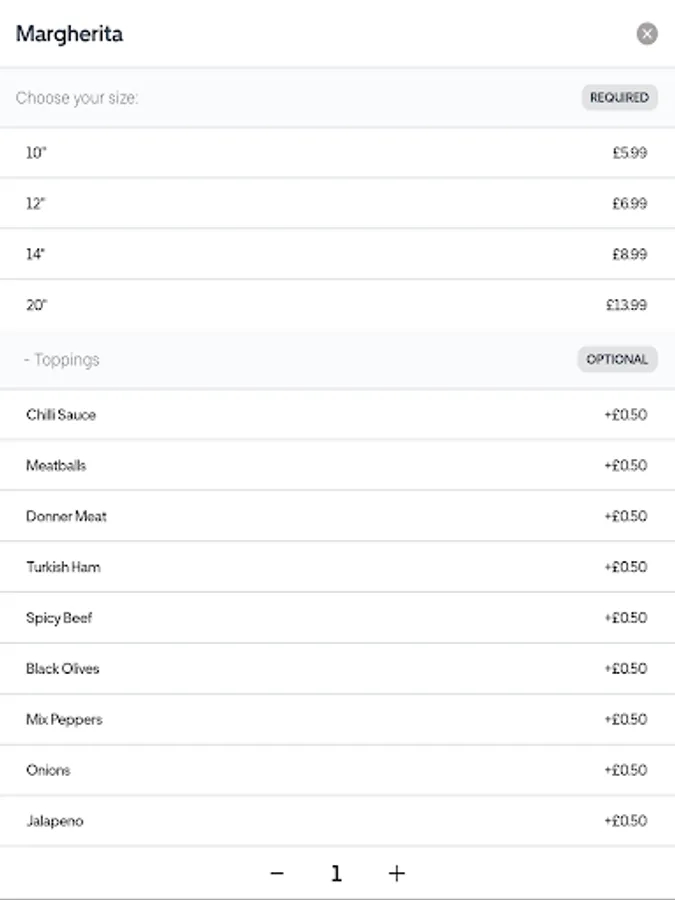Viewport: 675px width, 900px height.
Task: Click the Choose your size header
Action: [x=77, y=98]
